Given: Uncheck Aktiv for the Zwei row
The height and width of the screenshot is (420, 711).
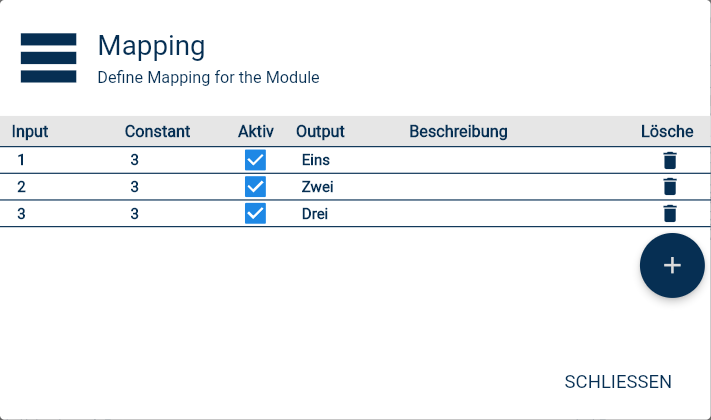Looking at the screenshot, I should pos(255,186).
